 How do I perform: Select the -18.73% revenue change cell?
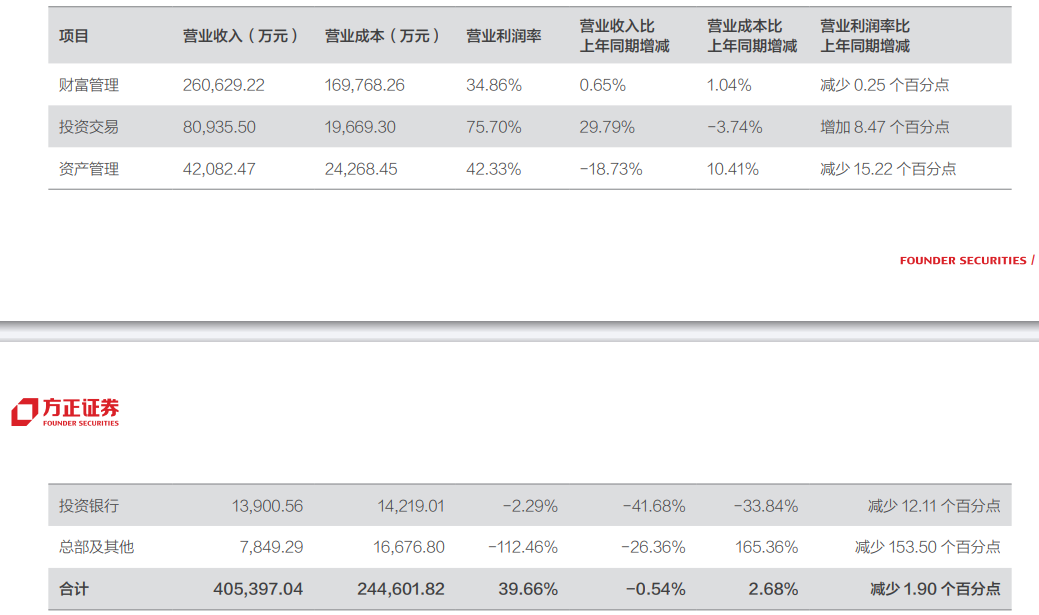point(611,169)
